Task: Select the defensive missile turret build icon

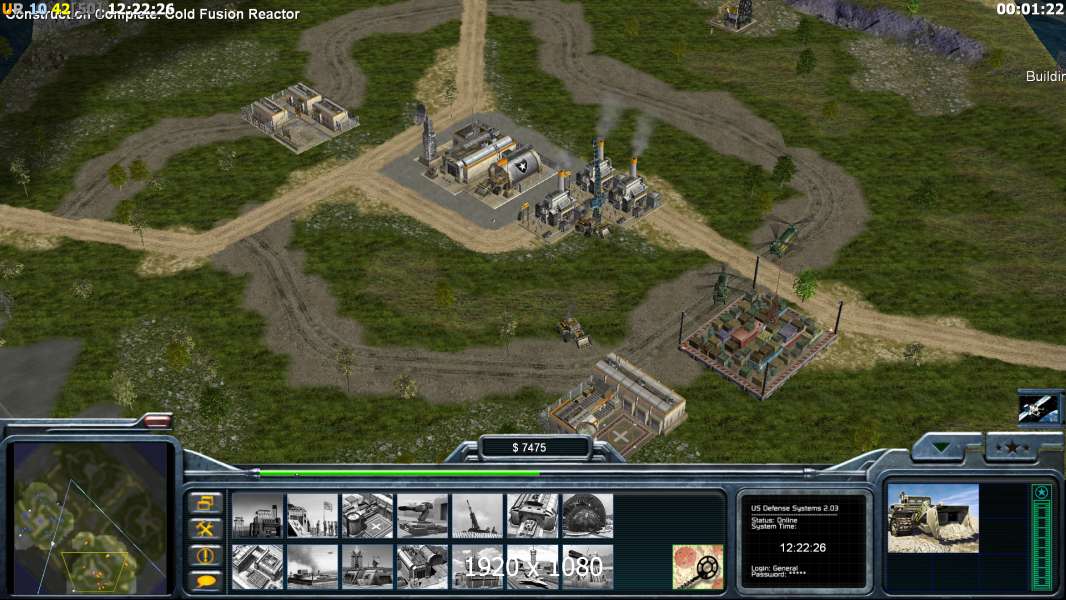Action: coord(422,516)
